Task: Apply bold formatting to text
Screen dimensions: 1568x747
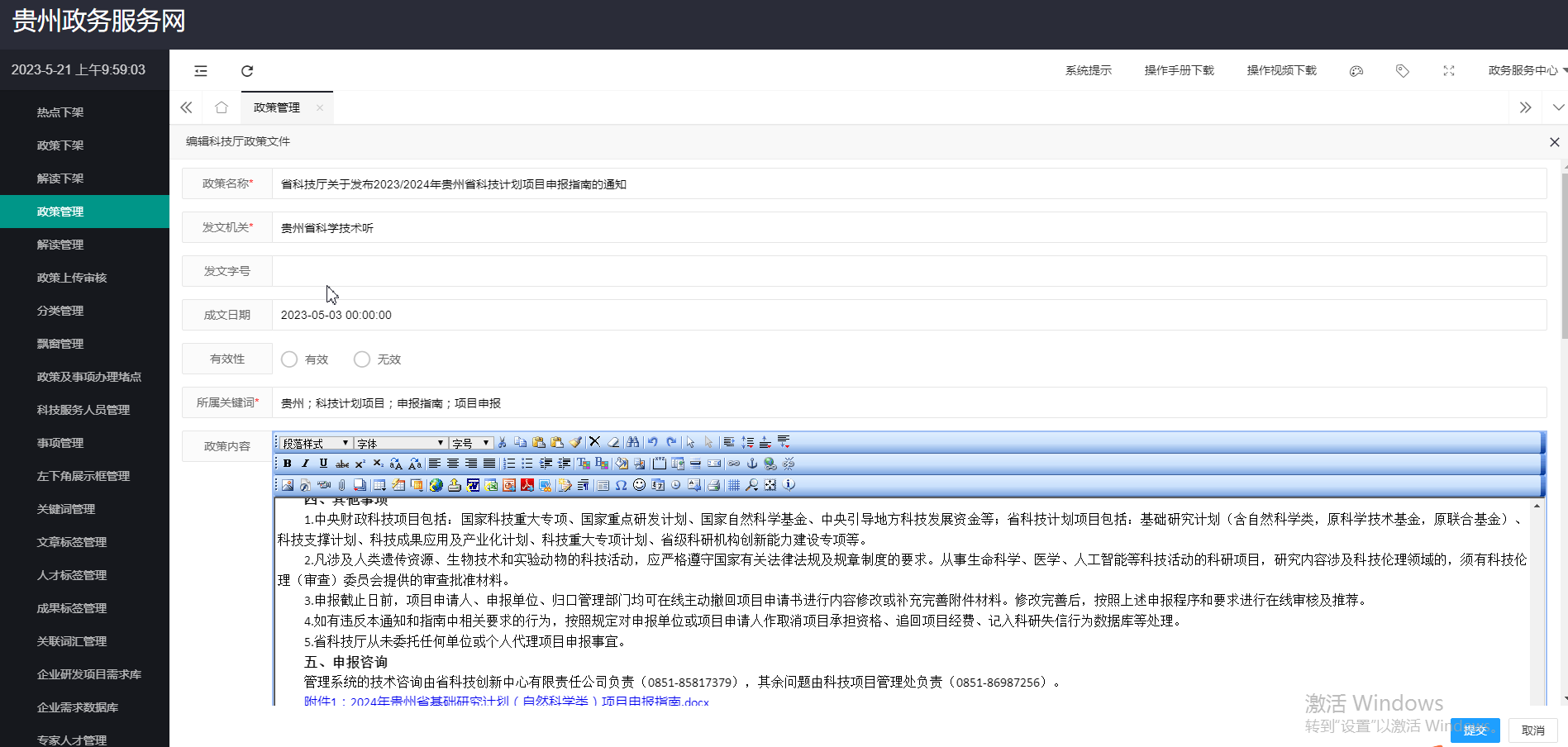Action: click(287, 464)
